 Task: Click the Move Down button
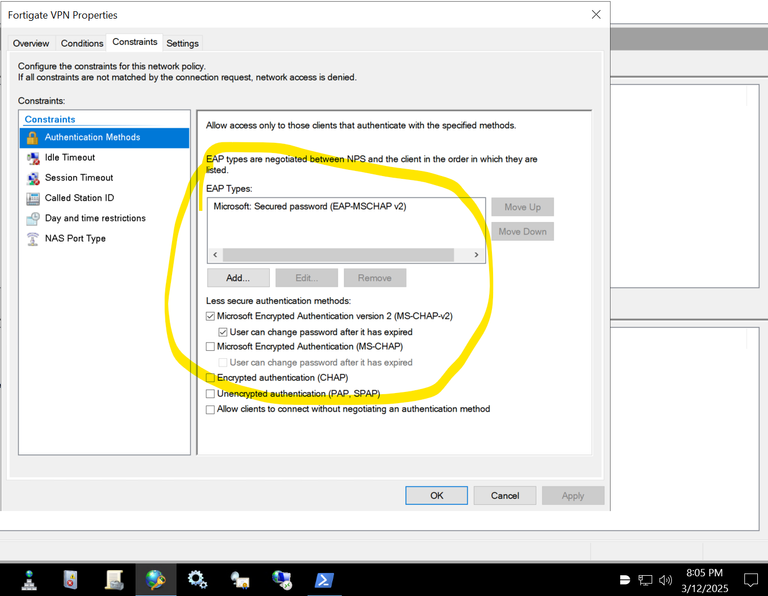[x=523, y=232]
